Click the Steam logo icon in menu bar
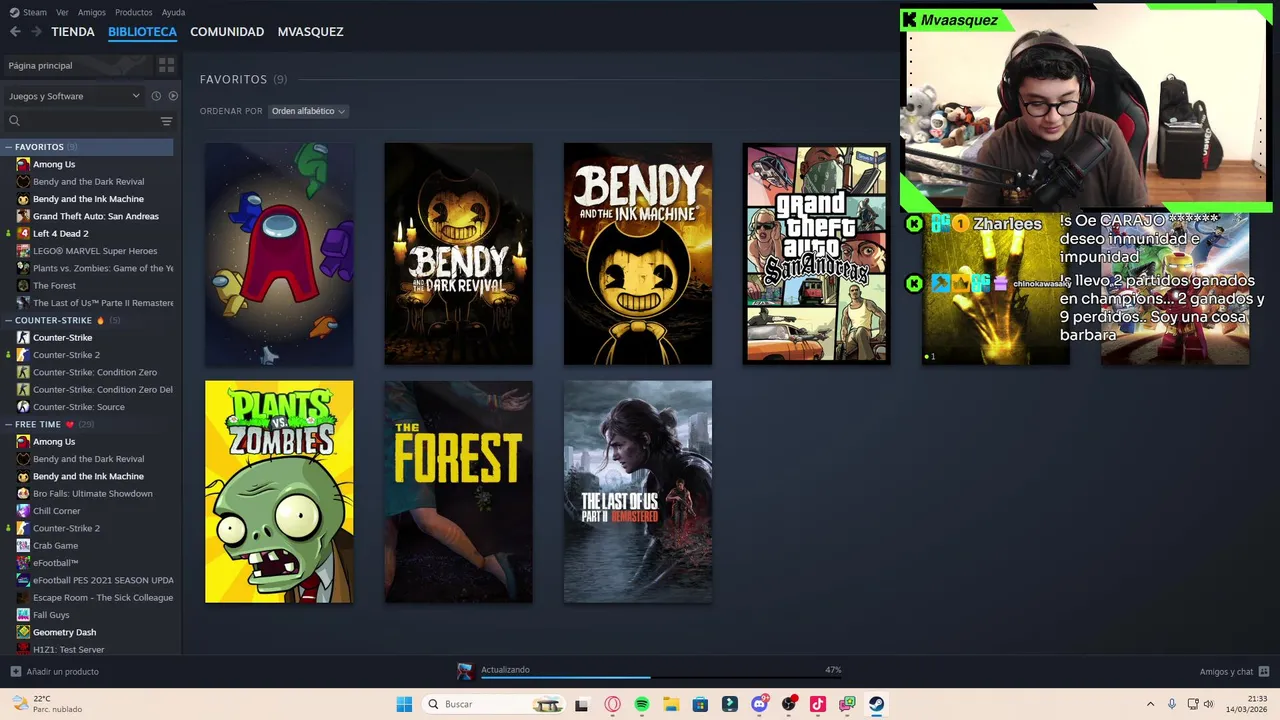 [14, 12]
